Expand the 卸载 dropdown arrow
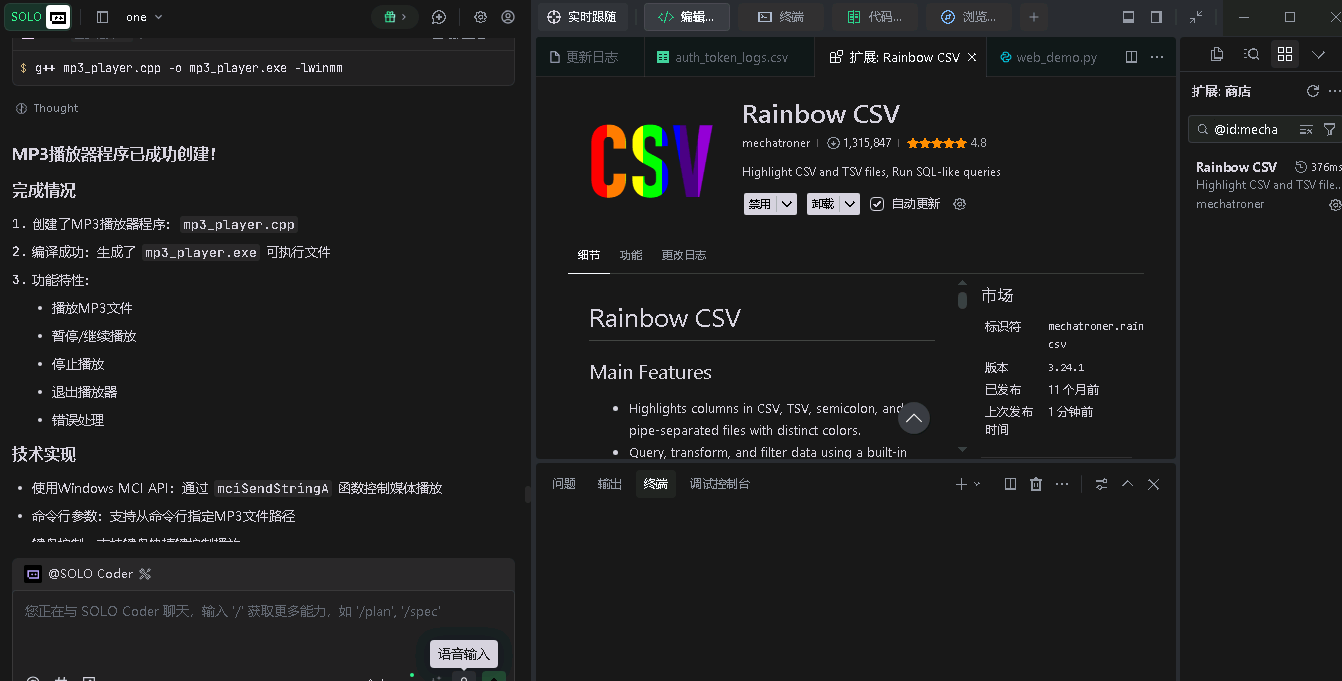 [x=850, y=204]
